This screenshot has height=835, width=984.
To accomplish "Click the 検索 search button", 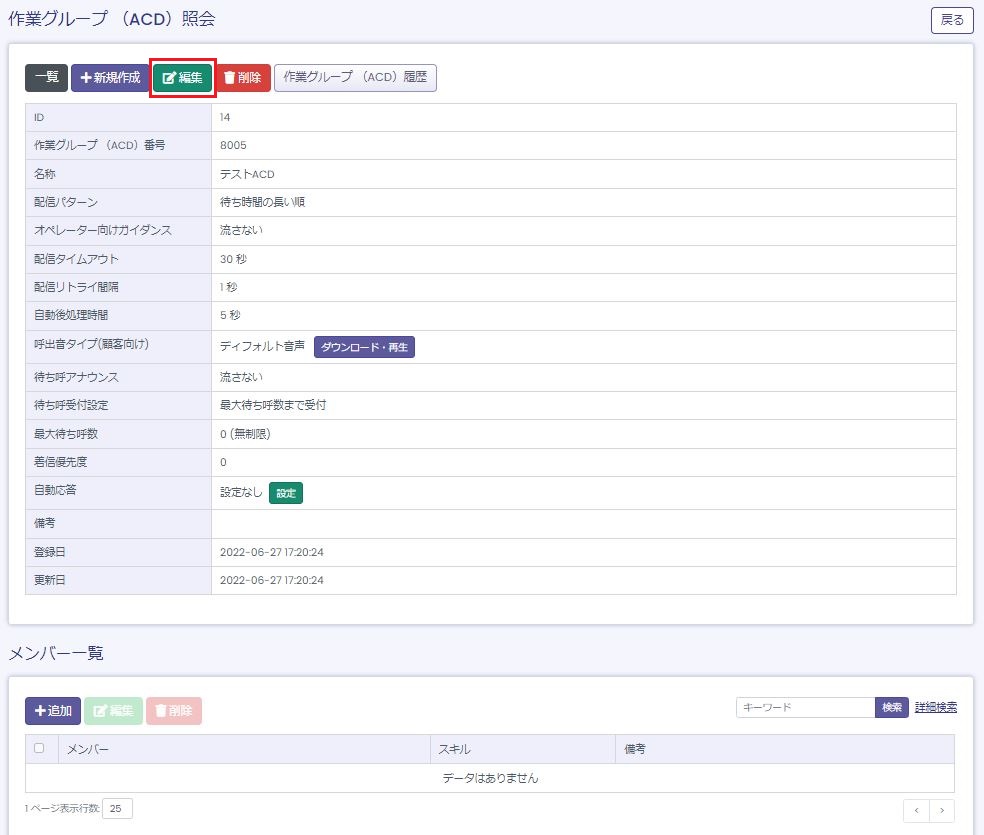I will [x=892, y=707].
